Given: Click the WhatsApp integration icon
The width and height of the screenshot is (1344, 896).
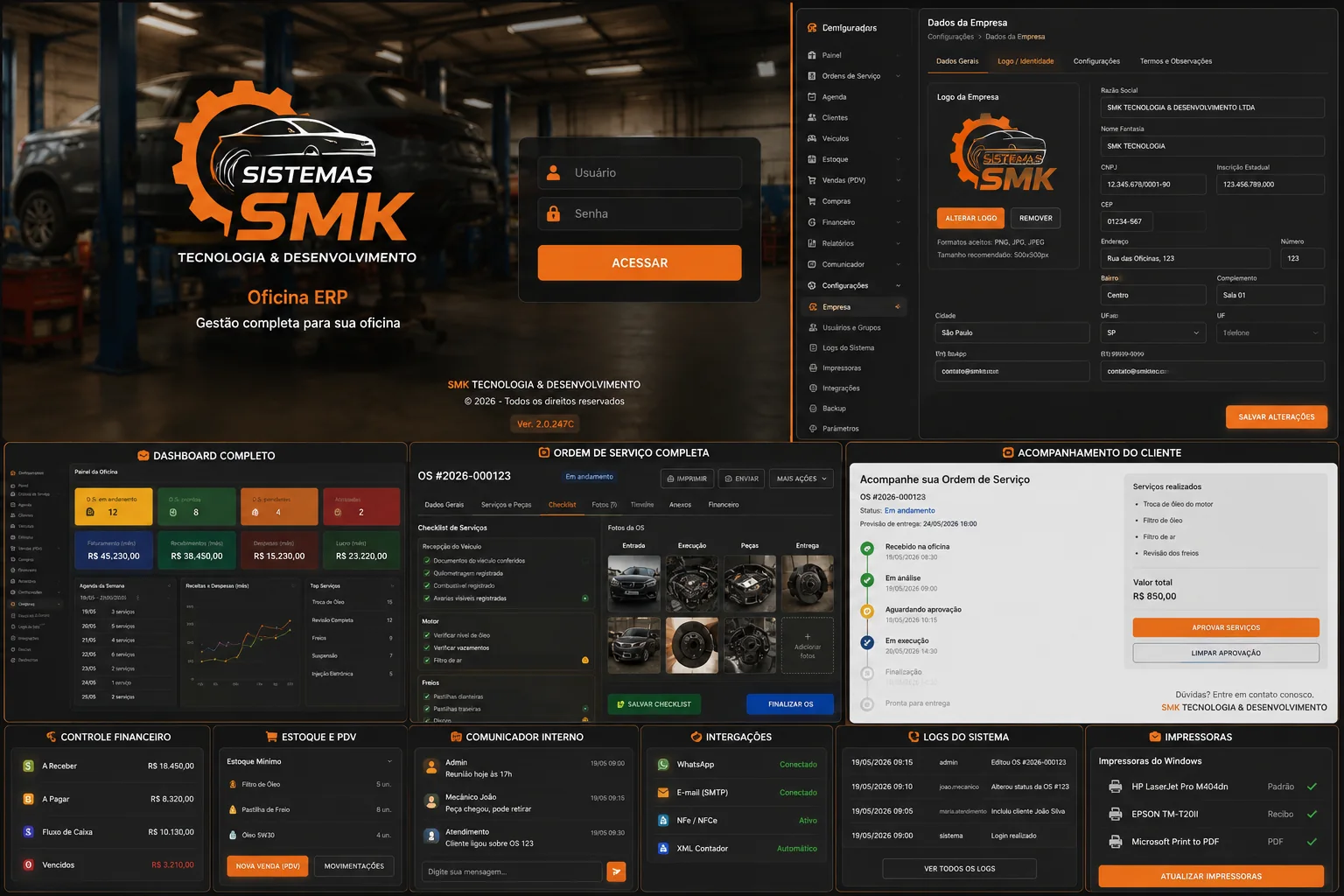Looking at the screenshot, I should tap(663, 765).
